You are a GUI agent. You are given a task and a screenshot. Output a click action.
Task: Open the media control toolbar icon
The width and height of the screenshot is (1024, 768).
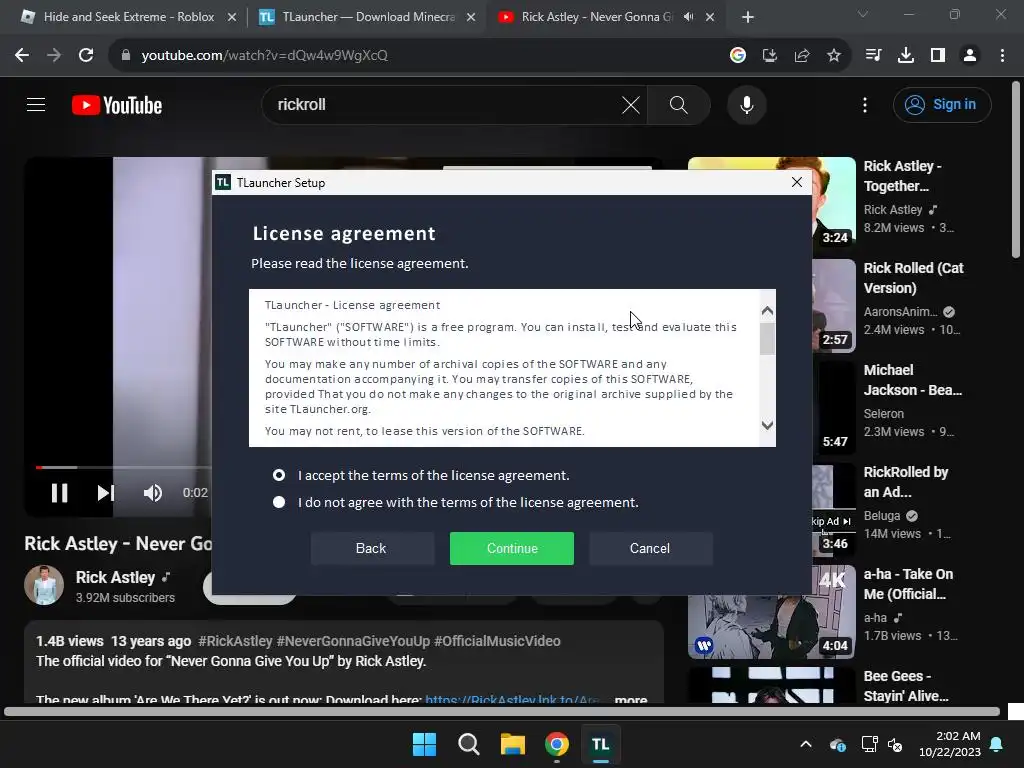[873, 56]
